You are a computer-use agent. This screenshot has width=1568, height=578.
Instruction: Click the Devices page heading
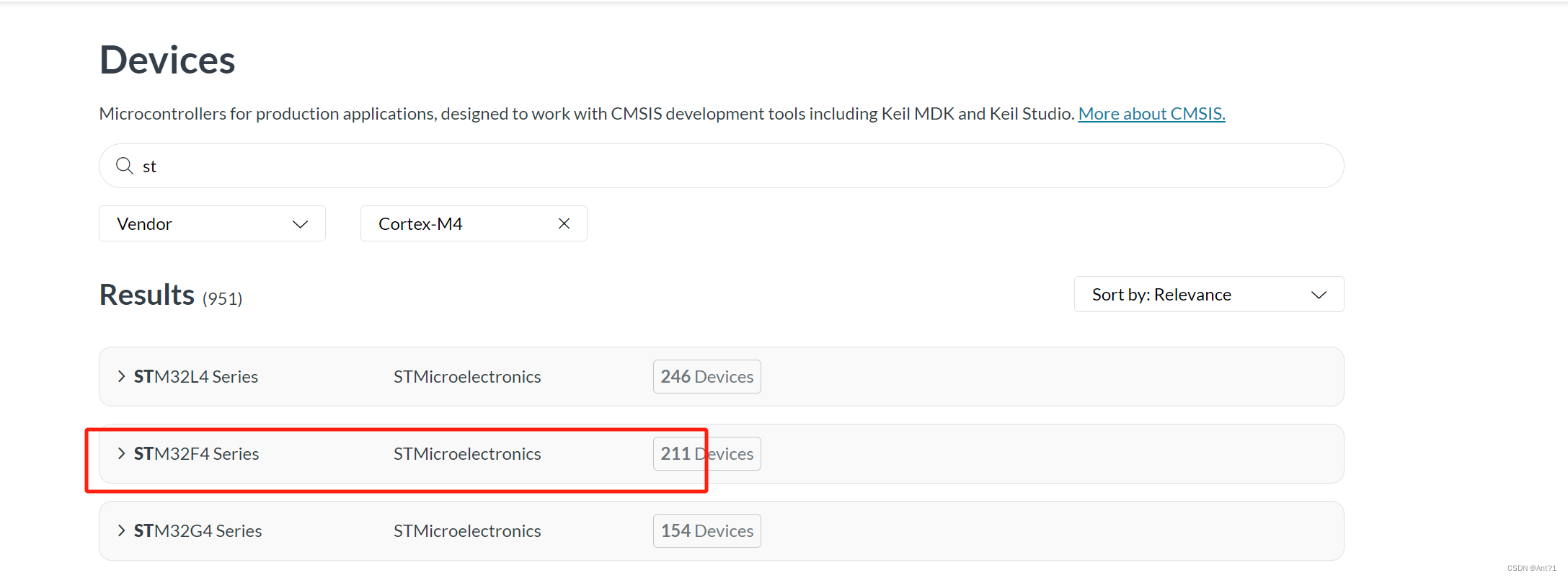pos(167,60)
